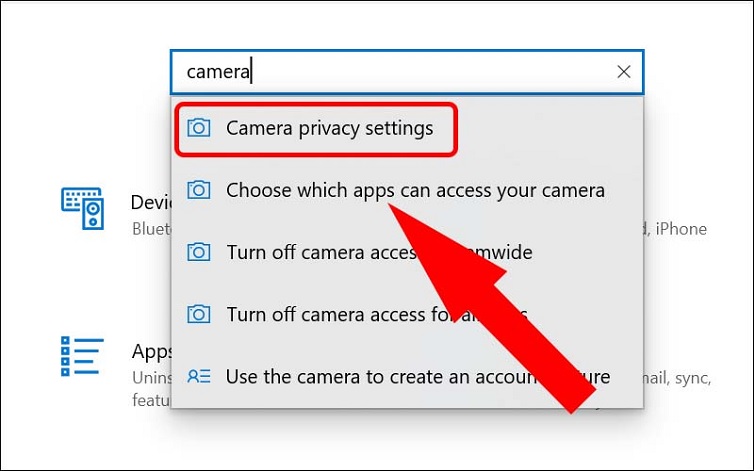755x472 pixels.
Task: Click the iPhone text on the right
Action: point(681,229)
